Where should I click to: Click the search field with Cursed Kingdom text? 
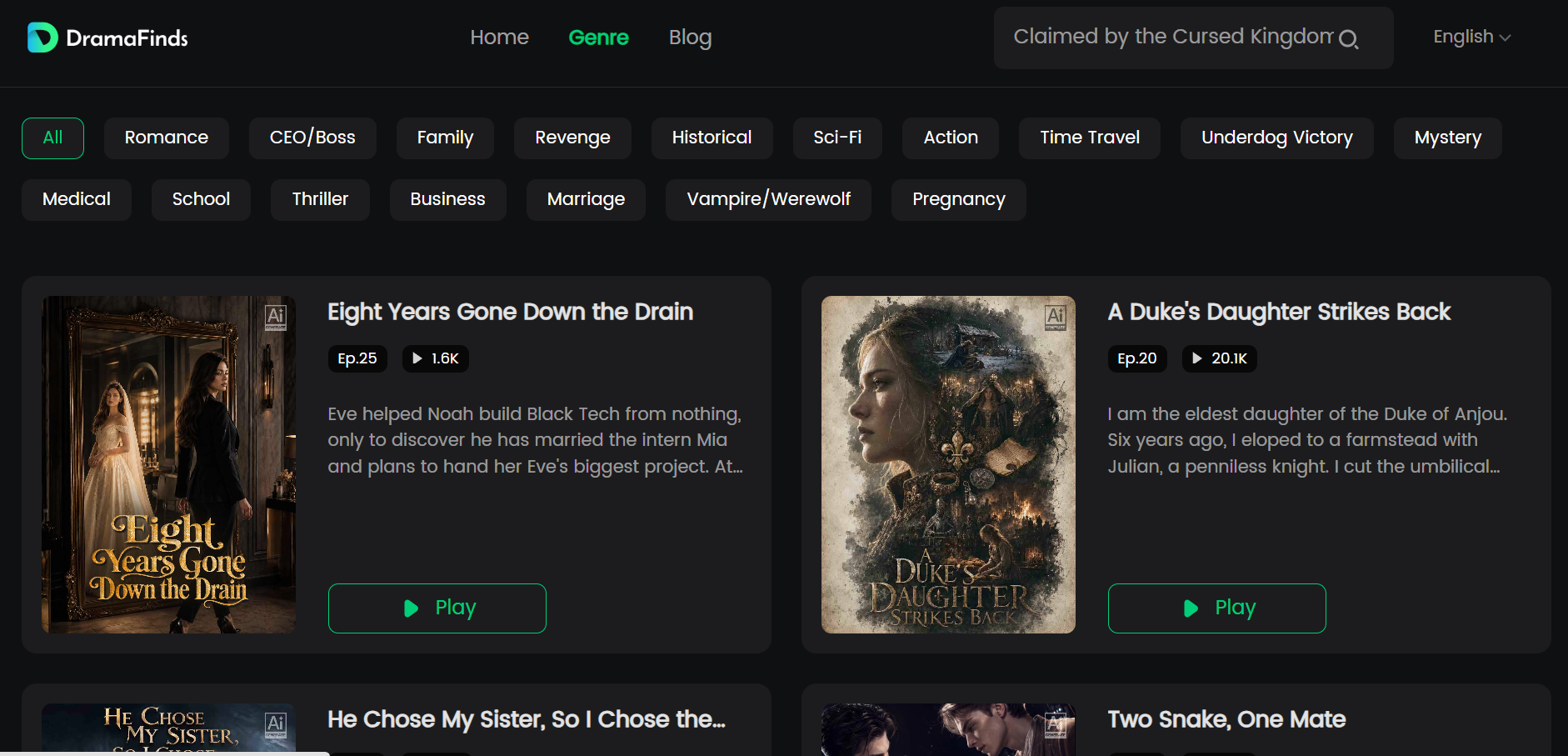coord(1193,38)
